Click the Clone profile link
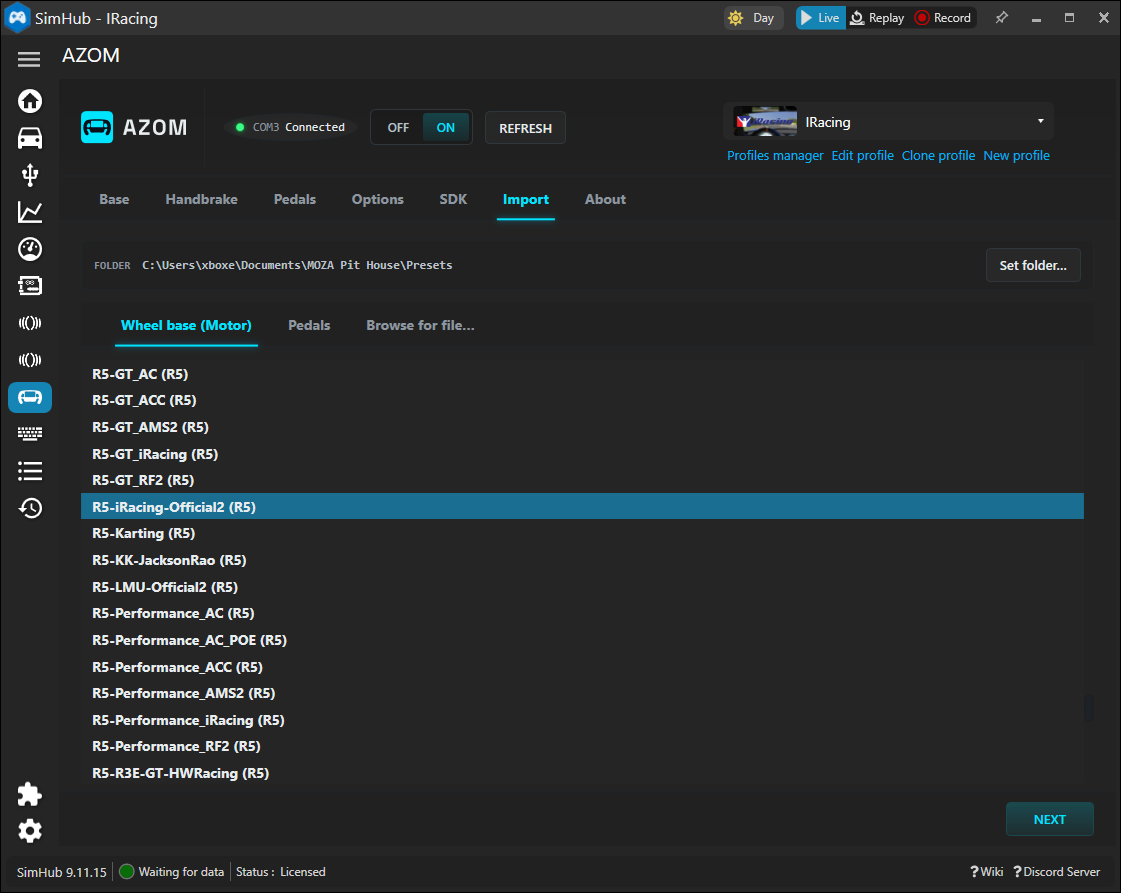The image size is (1121, 893). pos(938,156)
